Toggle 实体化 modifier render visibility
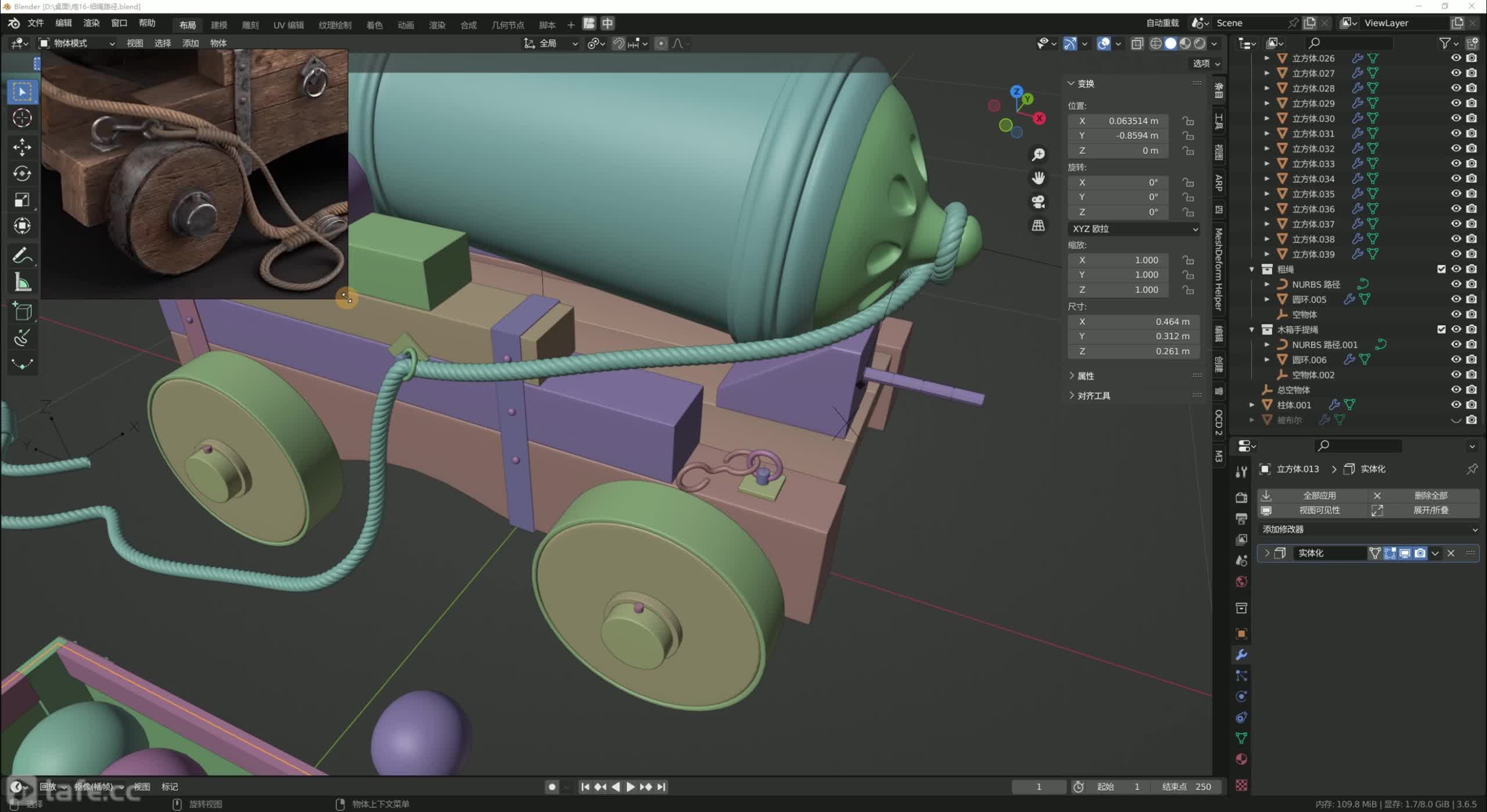 [x=1420, y=553]
